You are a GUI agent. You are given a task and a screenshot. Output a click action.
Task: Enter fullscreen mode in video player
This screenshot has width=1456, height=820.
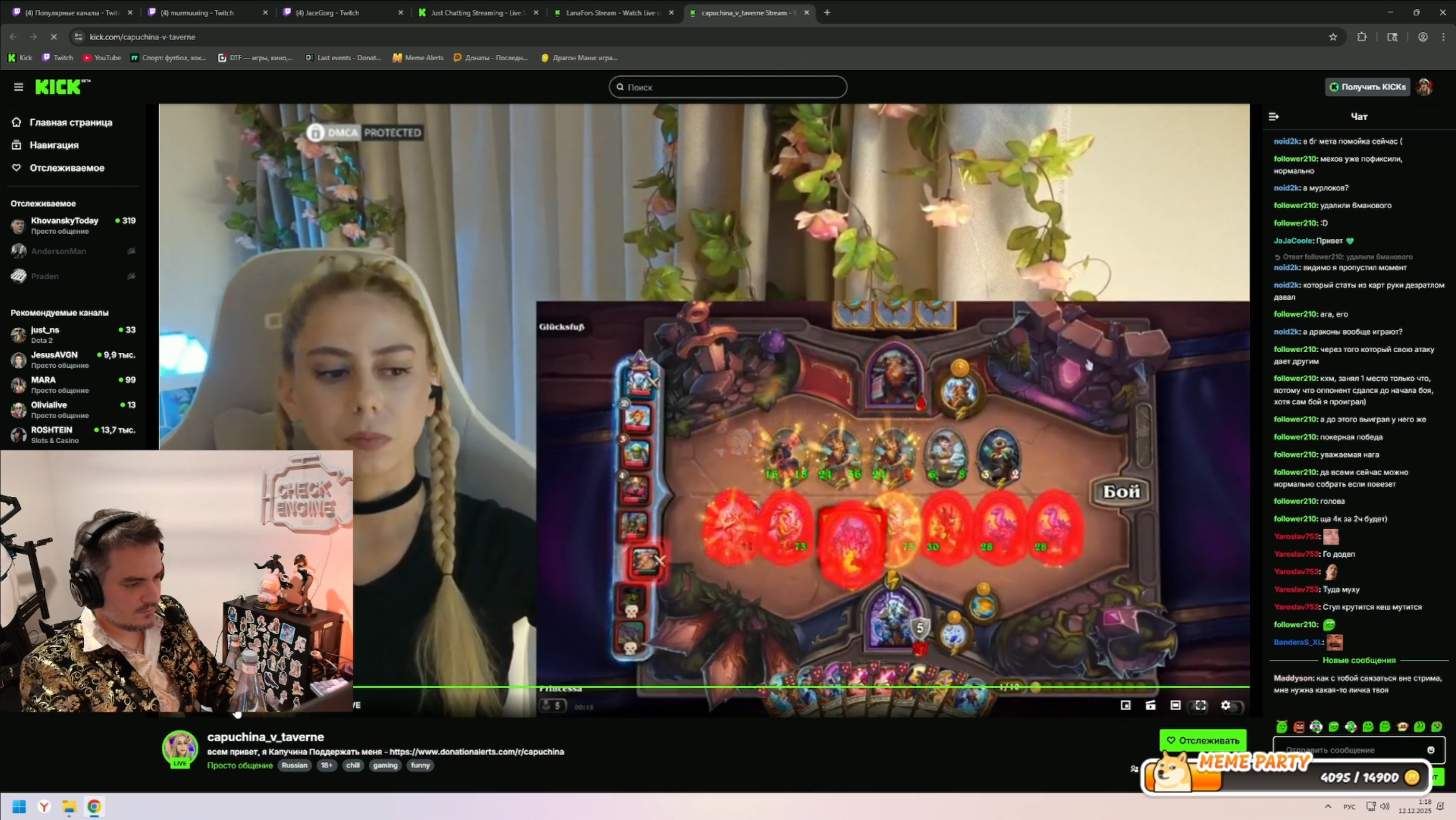(x=1201, y=705)
